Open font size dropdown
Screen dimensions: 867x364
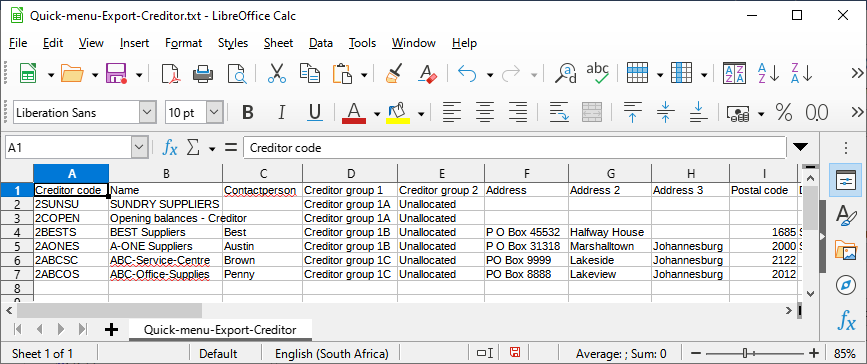click(x=215, y=113)
